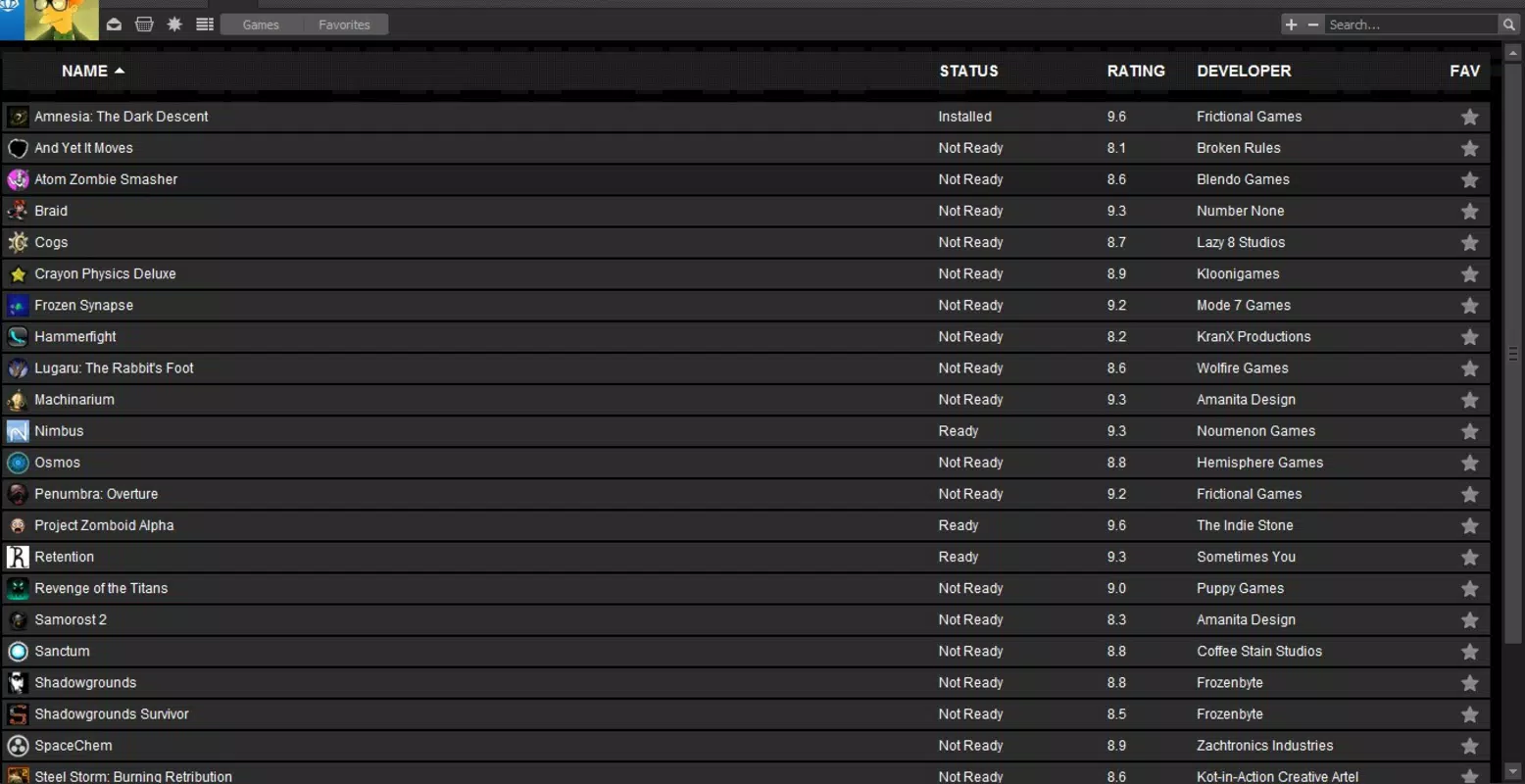Click the user avatar picture
The height and width of the screenshot is (784, 1525).
click(61, 20)
